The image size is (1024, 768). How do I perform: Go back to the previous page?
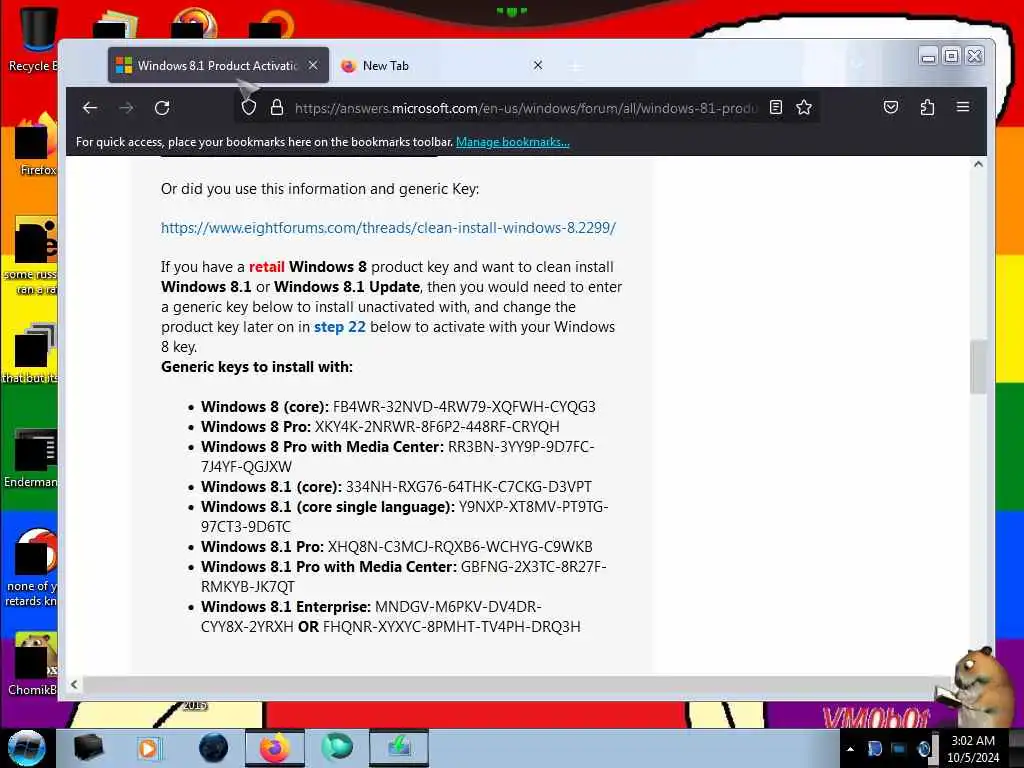pos(90,108)
